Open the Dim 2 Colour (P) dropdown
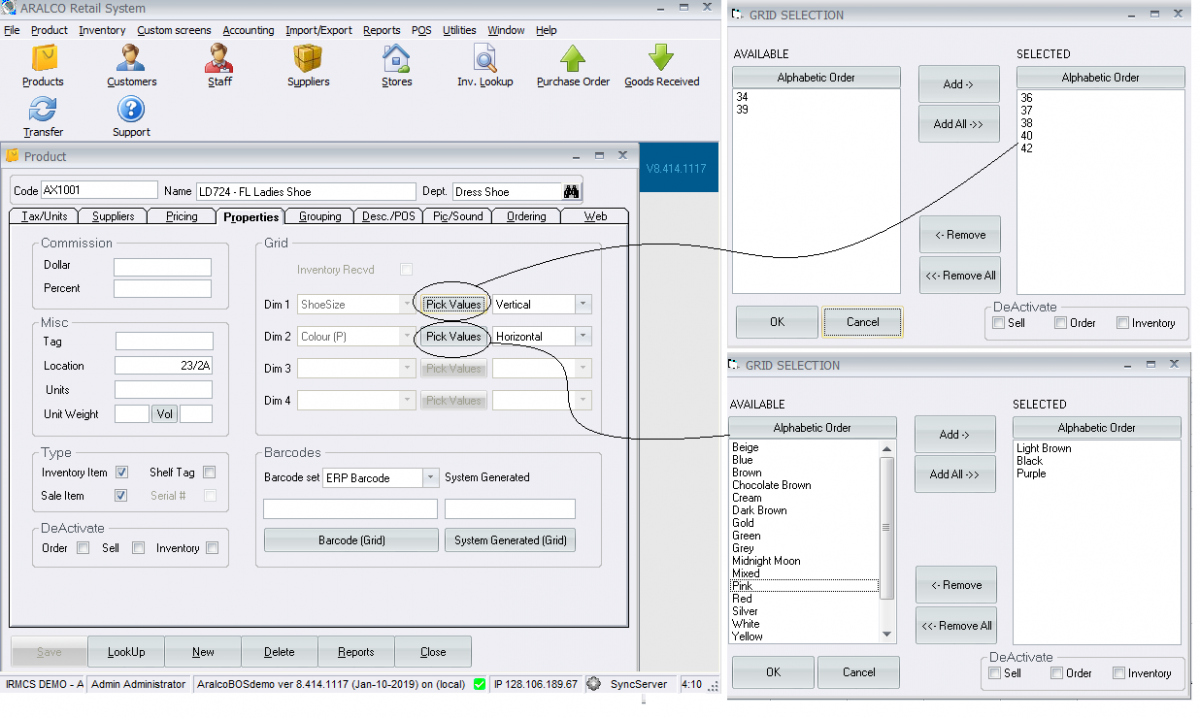 tap(406, 337)
